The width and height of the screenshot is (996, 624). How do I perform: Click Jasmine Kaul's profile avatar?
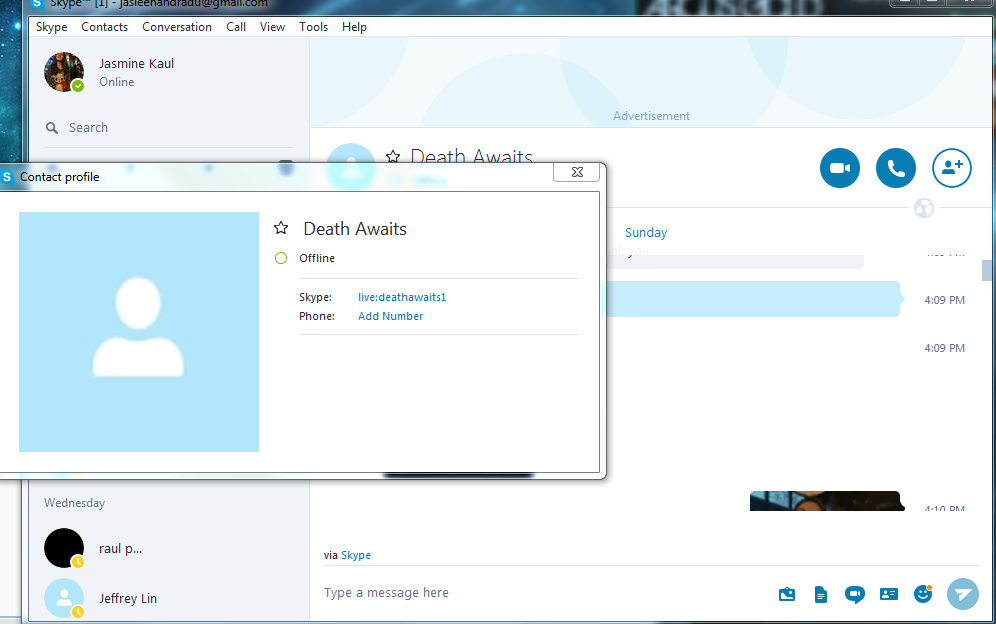coord(64,72)
